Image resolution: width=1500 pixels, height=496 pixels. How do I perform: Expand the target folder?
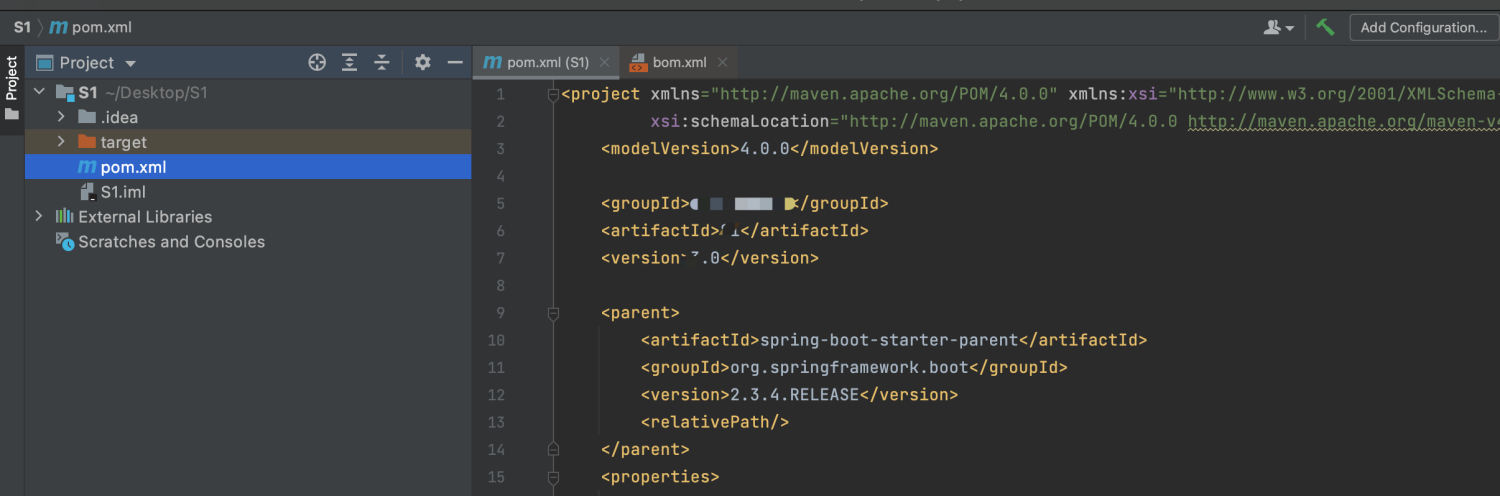[61, 142]
